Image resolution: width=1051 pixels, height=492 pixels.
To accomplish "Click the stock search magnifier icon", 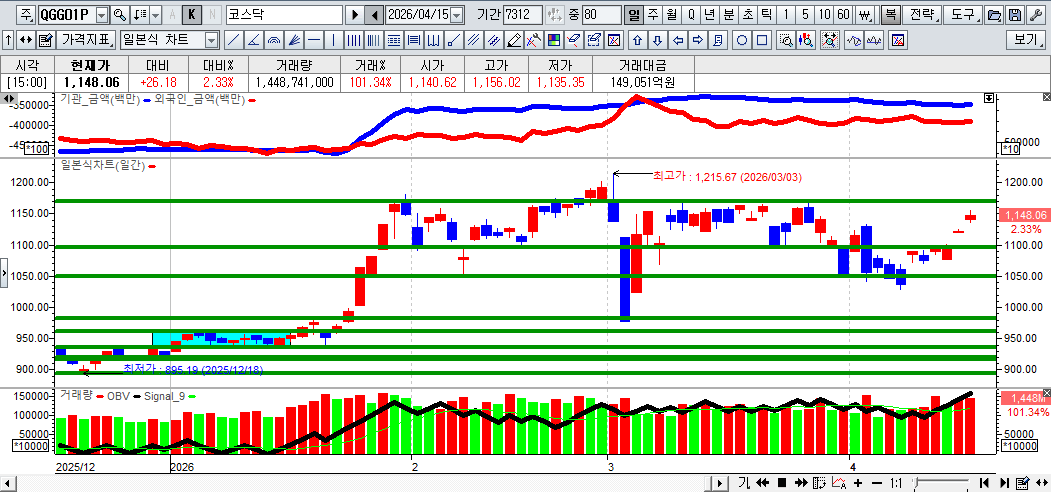I will (x=120, y=15).
